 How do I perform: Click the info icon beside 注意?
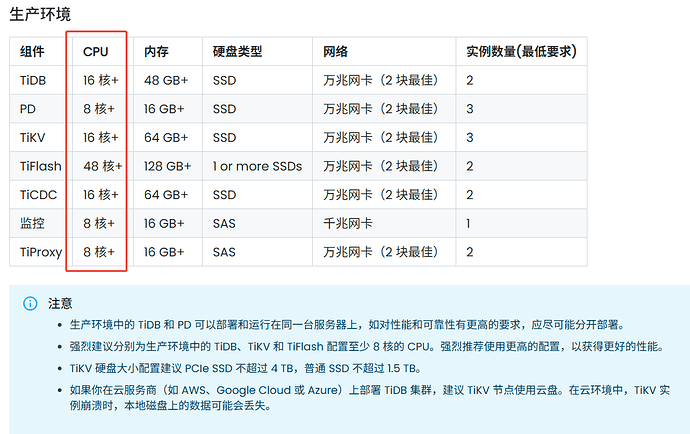(x=30, y=303)
